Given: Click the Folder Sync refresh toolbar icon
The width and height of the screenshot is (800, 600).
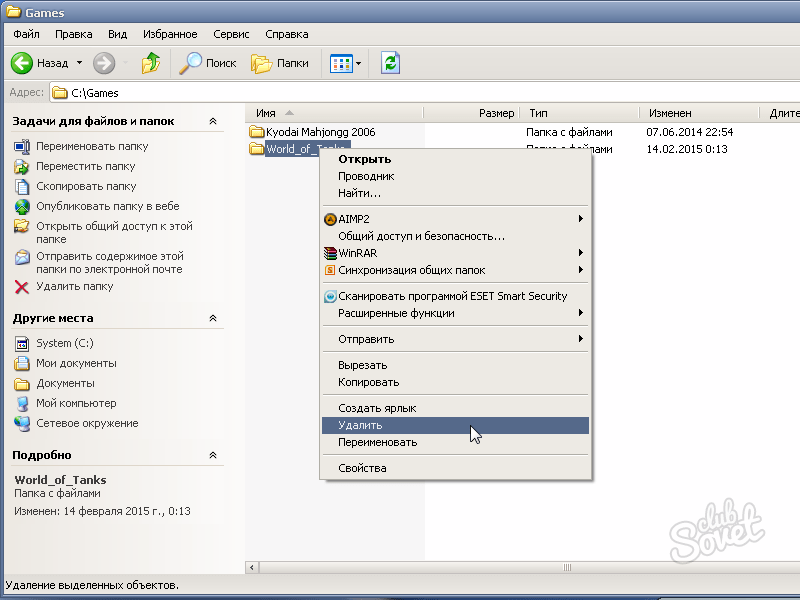Looking at the screenshot, I should pyautogui.click(x=390, y=63).
